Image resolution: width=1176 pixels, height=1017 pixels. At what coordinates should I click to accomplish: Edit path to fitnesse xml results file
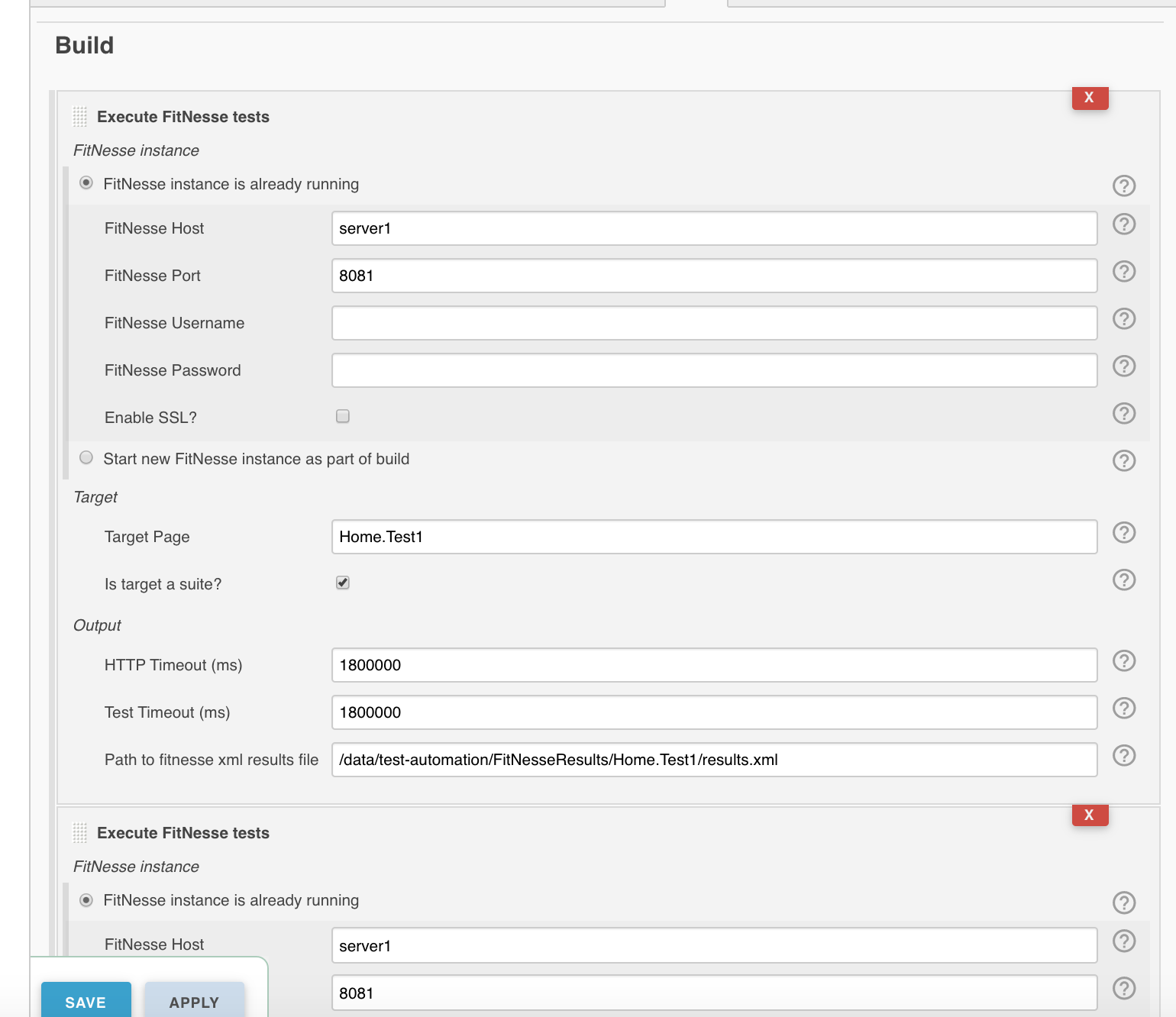coord(714,760)
